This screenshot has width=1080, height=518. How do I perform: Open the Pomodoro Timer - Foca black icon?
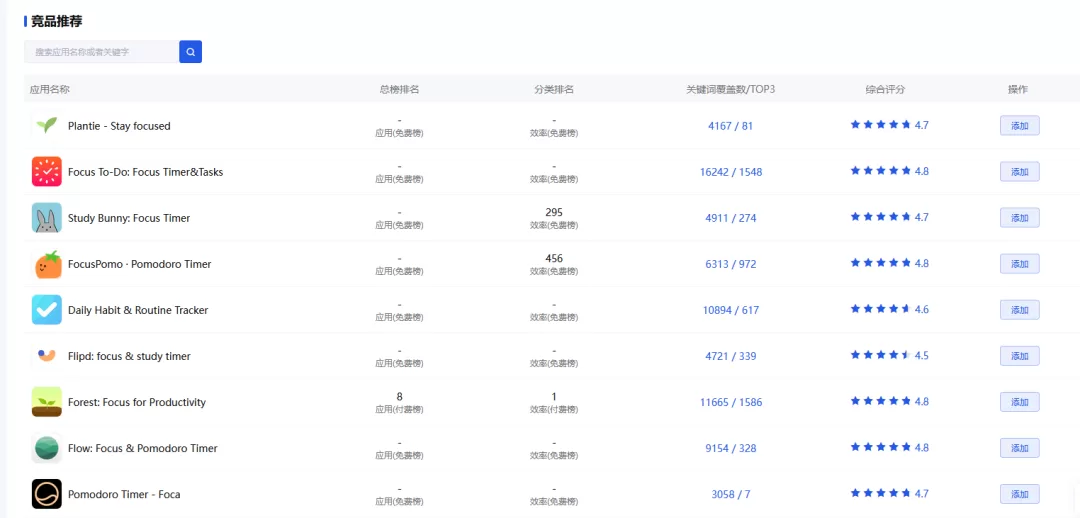point(47,495)
